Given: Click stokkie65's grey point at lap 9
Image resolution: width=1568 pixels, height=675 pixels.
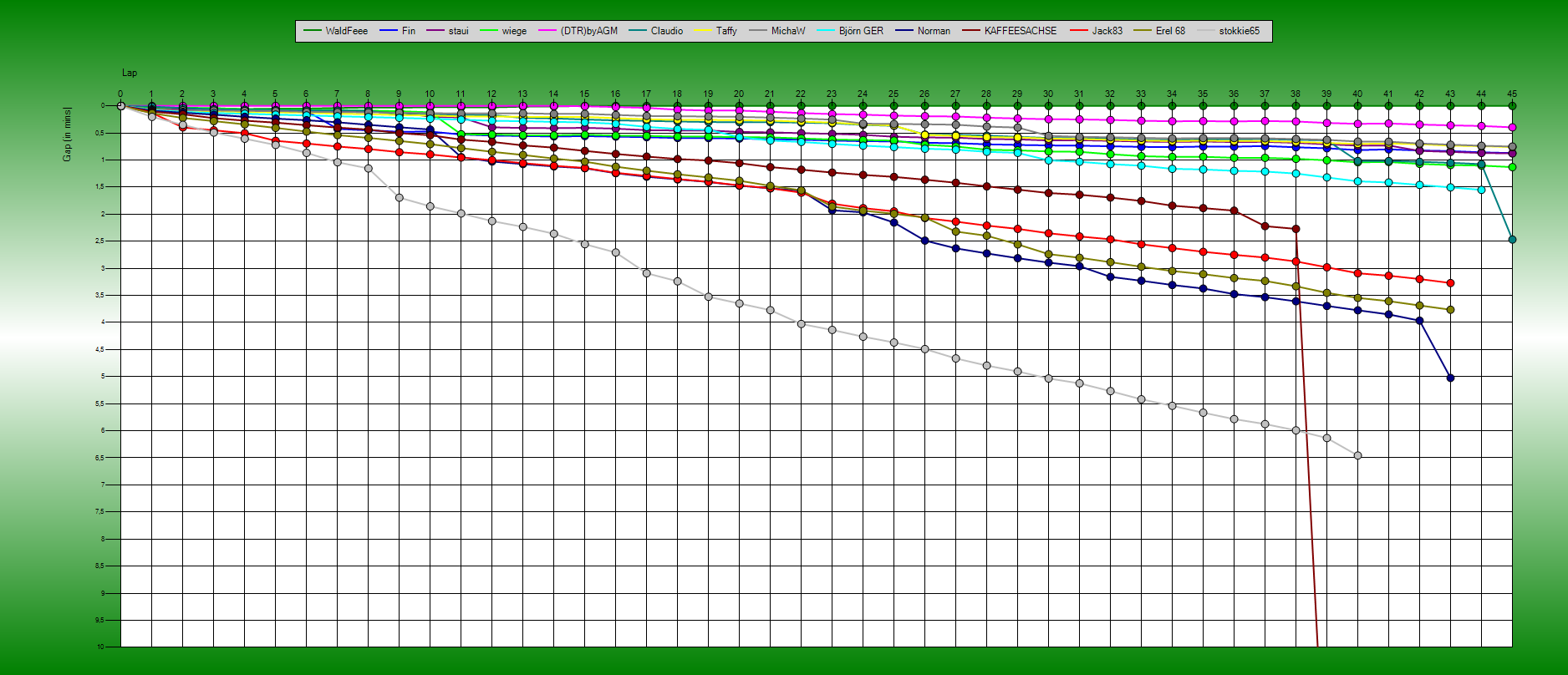Looking at the screenshot, I should click(x=399, y=198).
